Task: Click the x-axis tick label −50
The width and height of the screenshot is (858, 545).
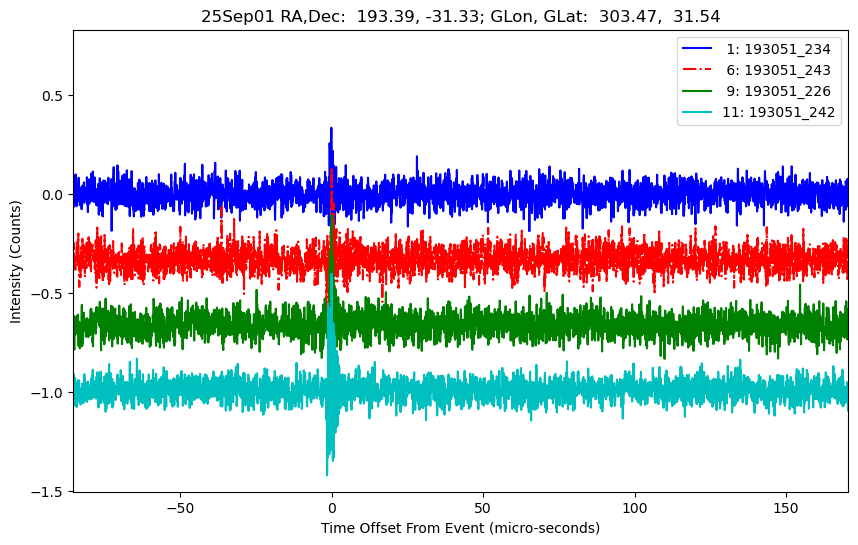Action: tap(181, 508)
